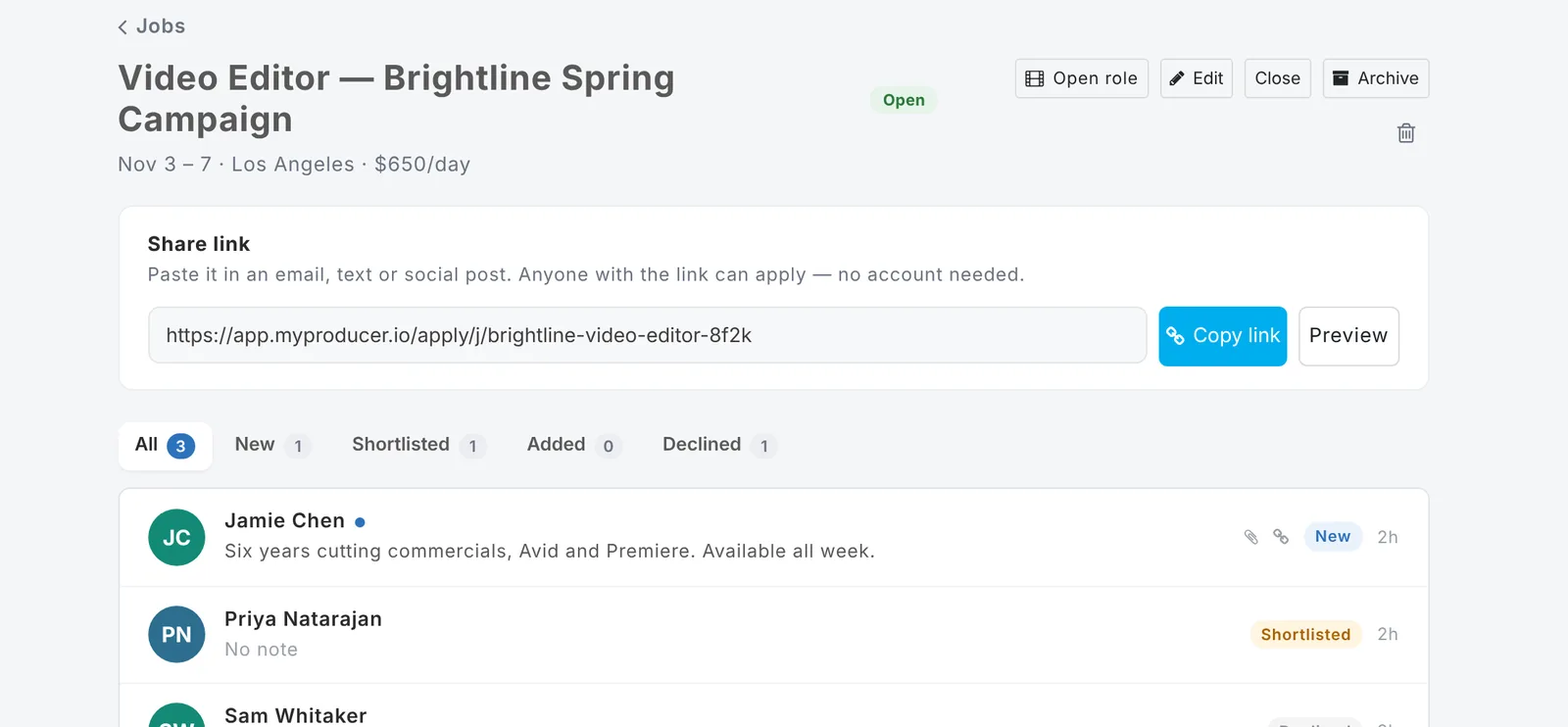1568x727 pixels.
Task: Open the Shortlisted tab
Action: 419,446
